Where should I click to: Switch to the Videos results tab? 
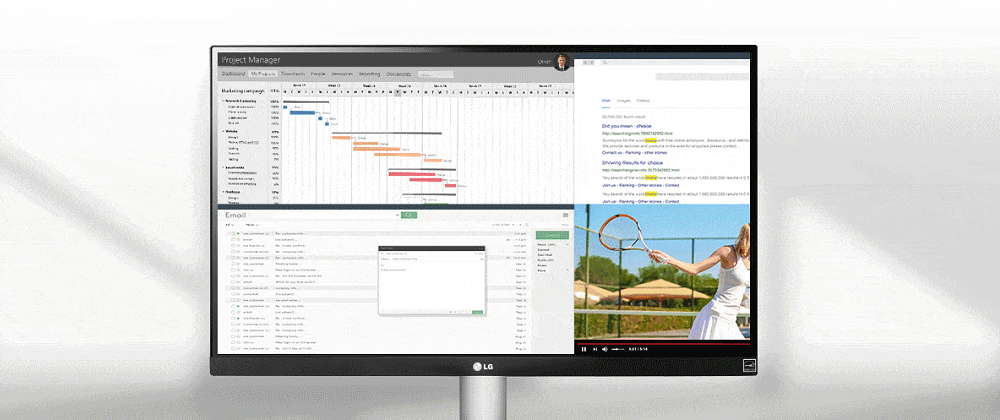[643, 101]
